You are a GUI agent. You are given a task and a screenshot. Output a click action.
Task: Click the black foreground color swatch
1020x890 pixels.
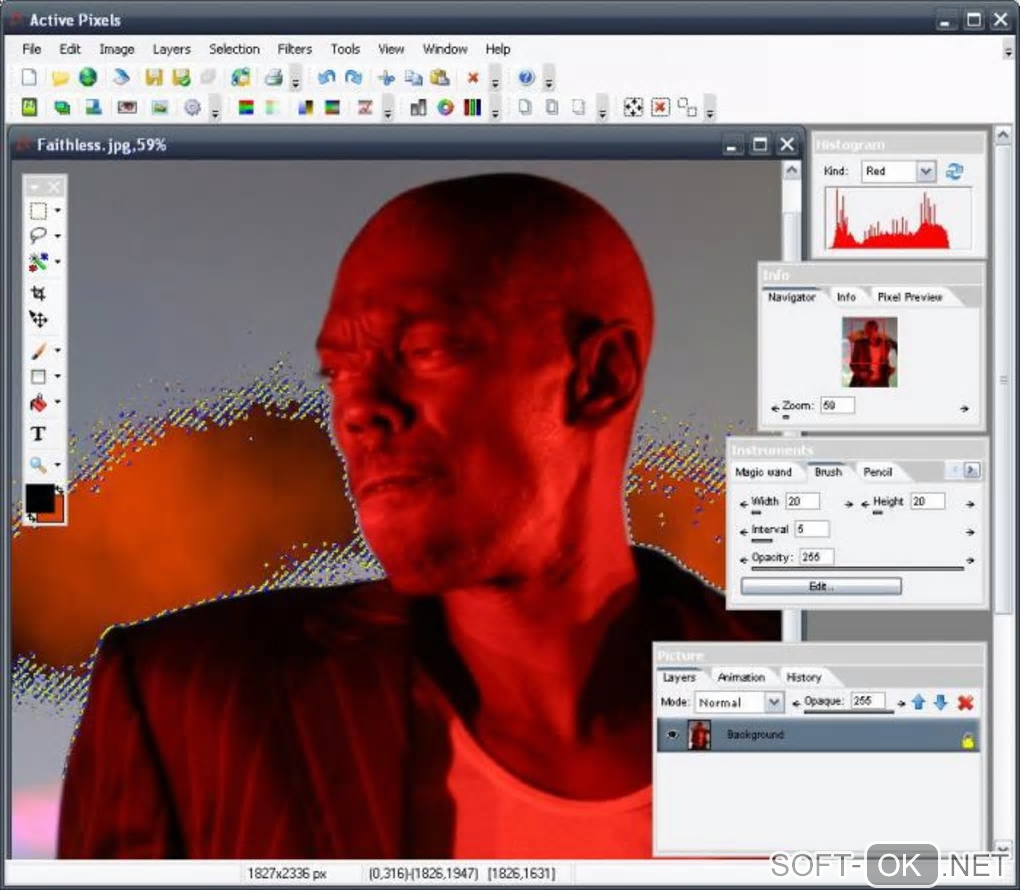coord(39,497)
